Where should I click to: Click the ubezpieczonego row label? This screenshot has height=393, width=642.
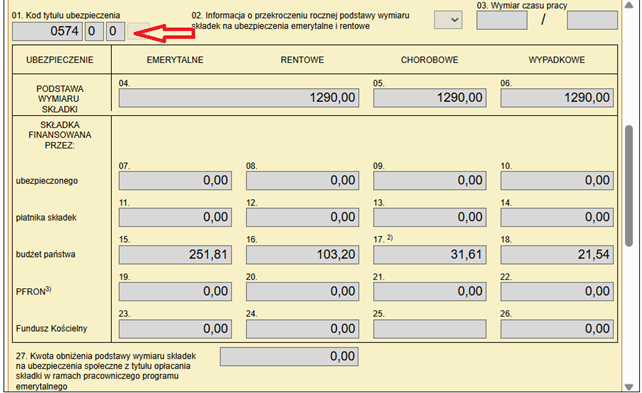click(x=47, y=181)
